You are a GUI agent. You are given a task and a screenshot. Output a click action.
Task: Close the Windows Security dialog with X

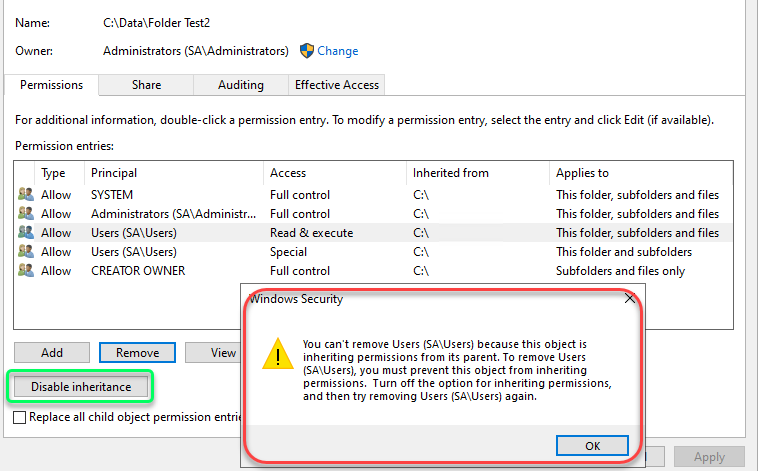coord(629,298)
